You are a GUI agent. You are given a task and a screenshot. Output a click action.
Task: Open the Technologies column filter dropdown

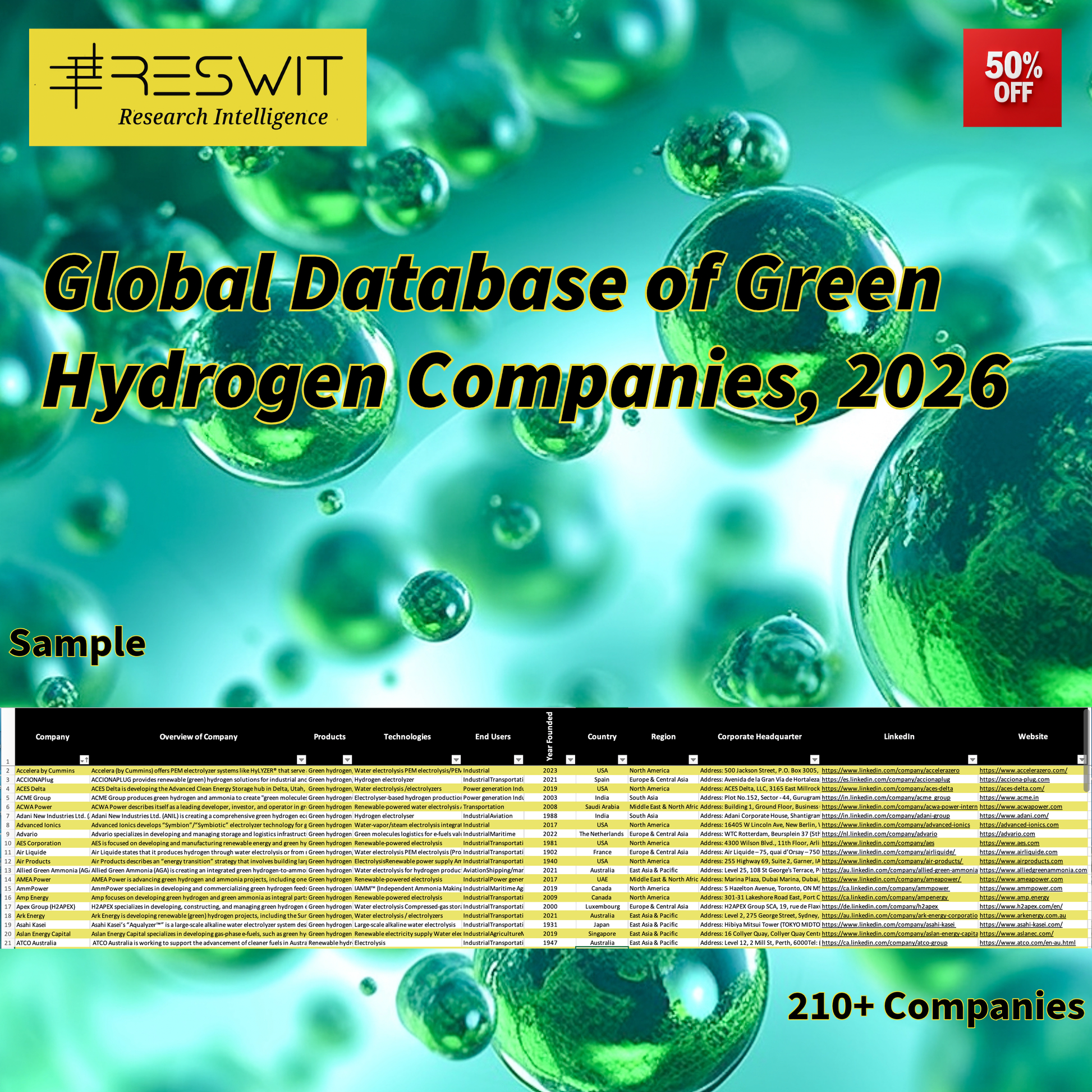[x=456, y=760]
